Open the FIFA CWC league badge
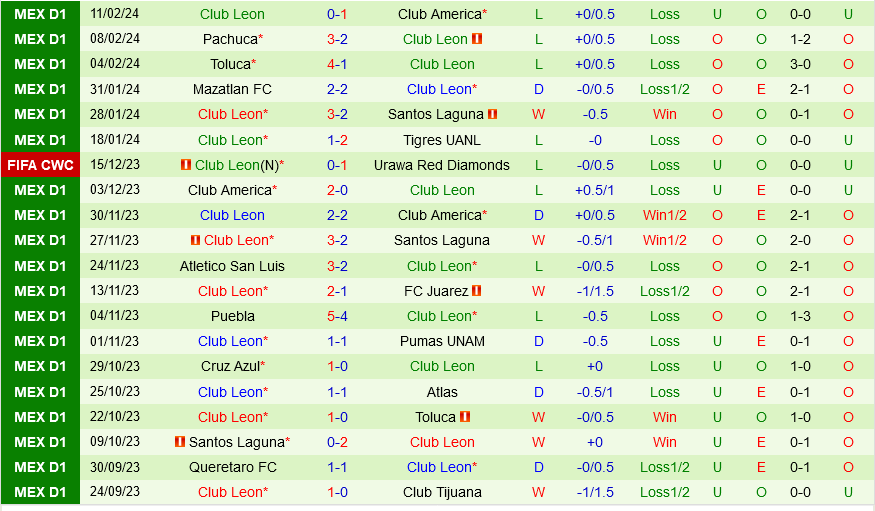875x511 pixels. [x=40, y=165]
